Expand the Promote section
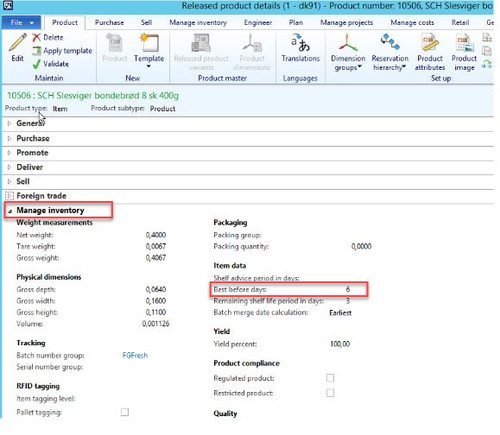The image size is (500, 435). pyautogui.click(x=9, y=153)
